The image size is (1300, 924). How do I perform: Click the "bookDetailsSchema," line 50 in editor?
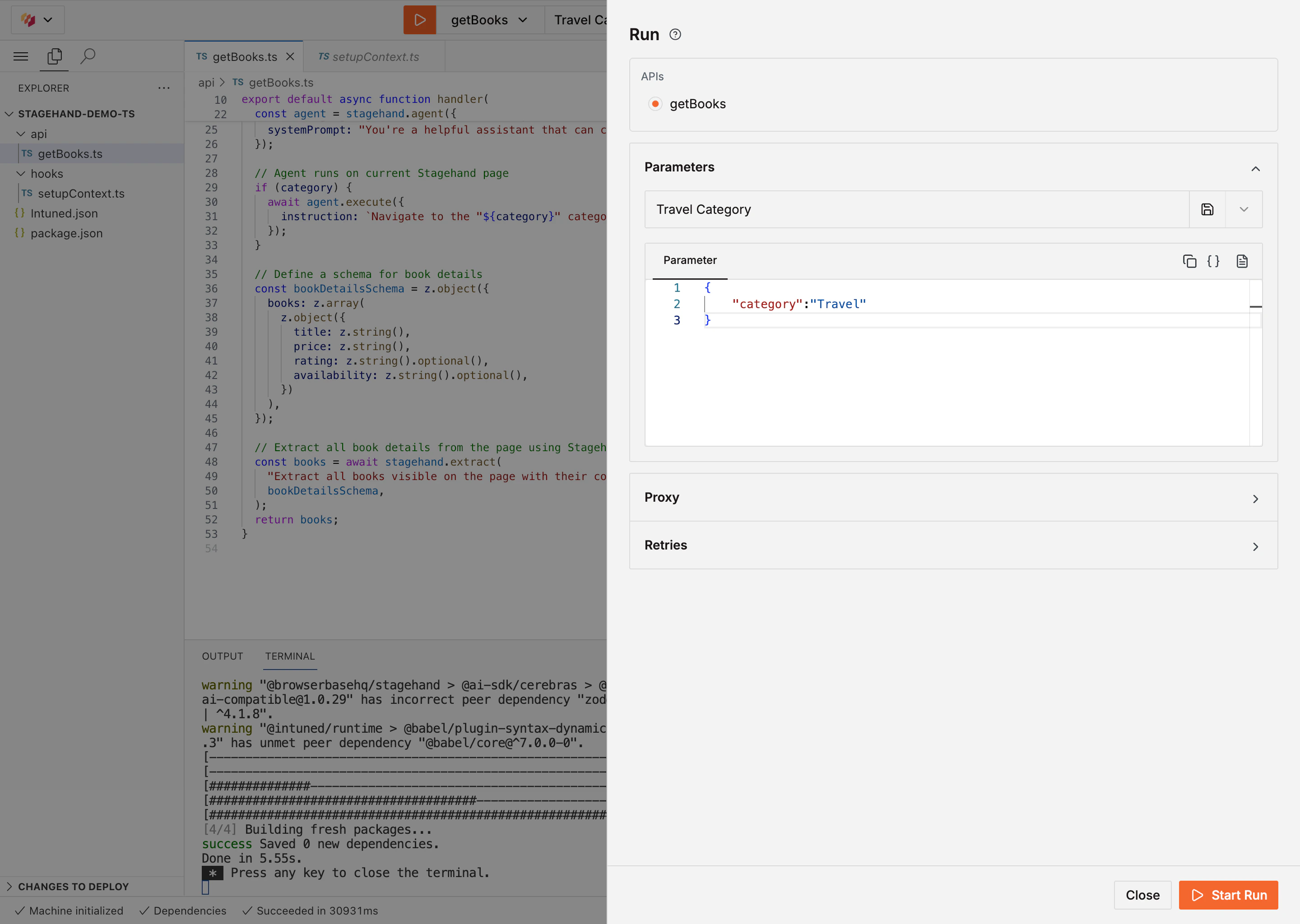pyautogui.click(x=325, y=491)
